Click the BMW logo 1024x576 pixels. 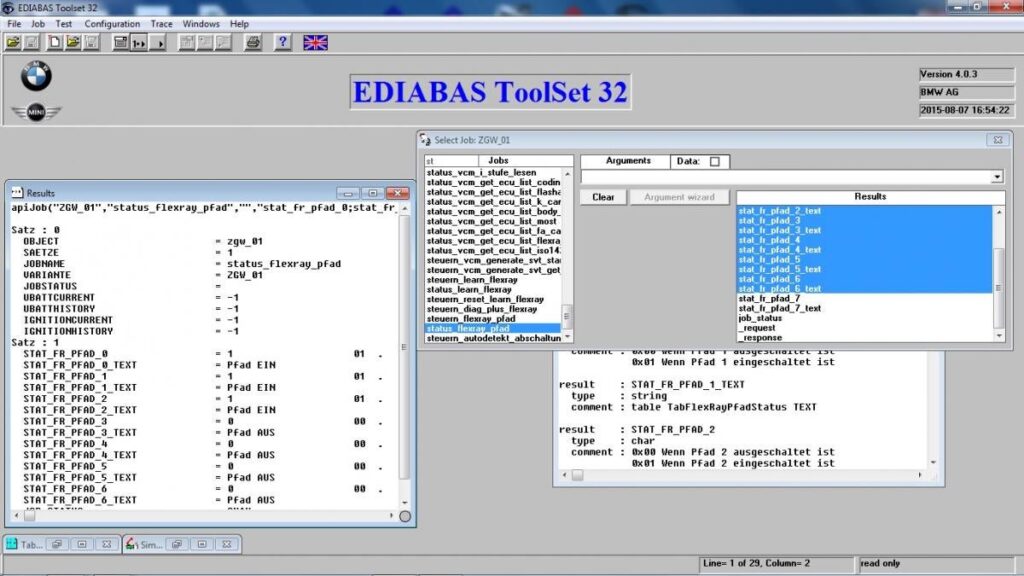coord(36,76)
